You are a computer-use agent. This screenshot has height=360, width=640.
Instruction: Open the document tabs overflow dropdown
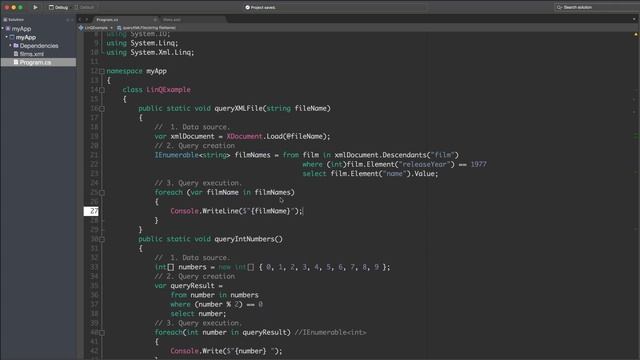pos(634,19)
